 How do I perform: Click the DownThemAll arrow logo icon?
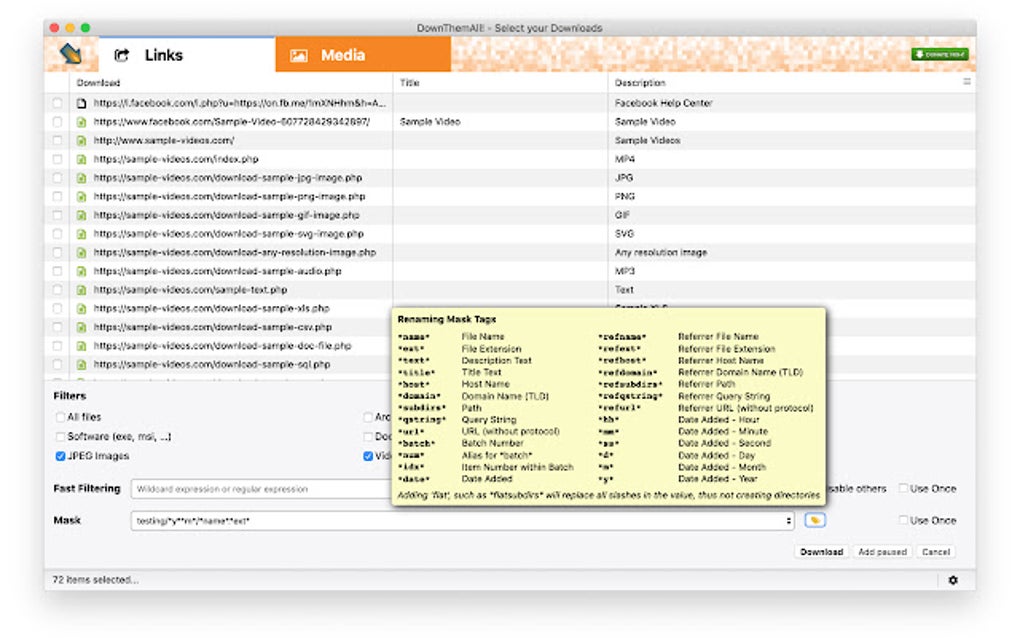[x=68, y=54]
